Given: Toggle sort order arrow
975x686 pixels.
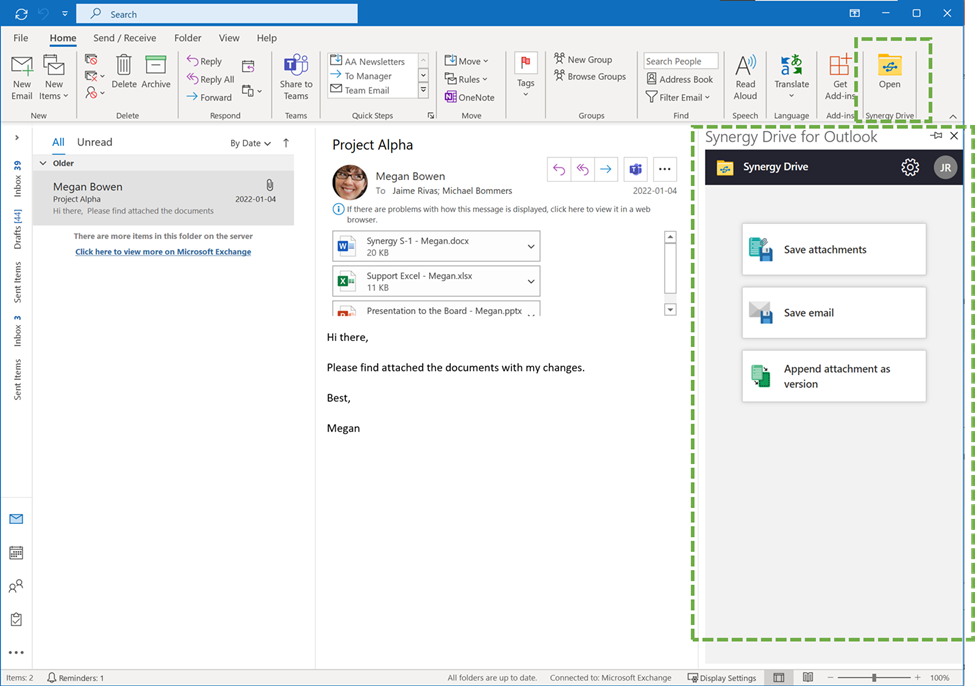Looking at the screenshot, I should pyautogui.click(x=286, y=143).
